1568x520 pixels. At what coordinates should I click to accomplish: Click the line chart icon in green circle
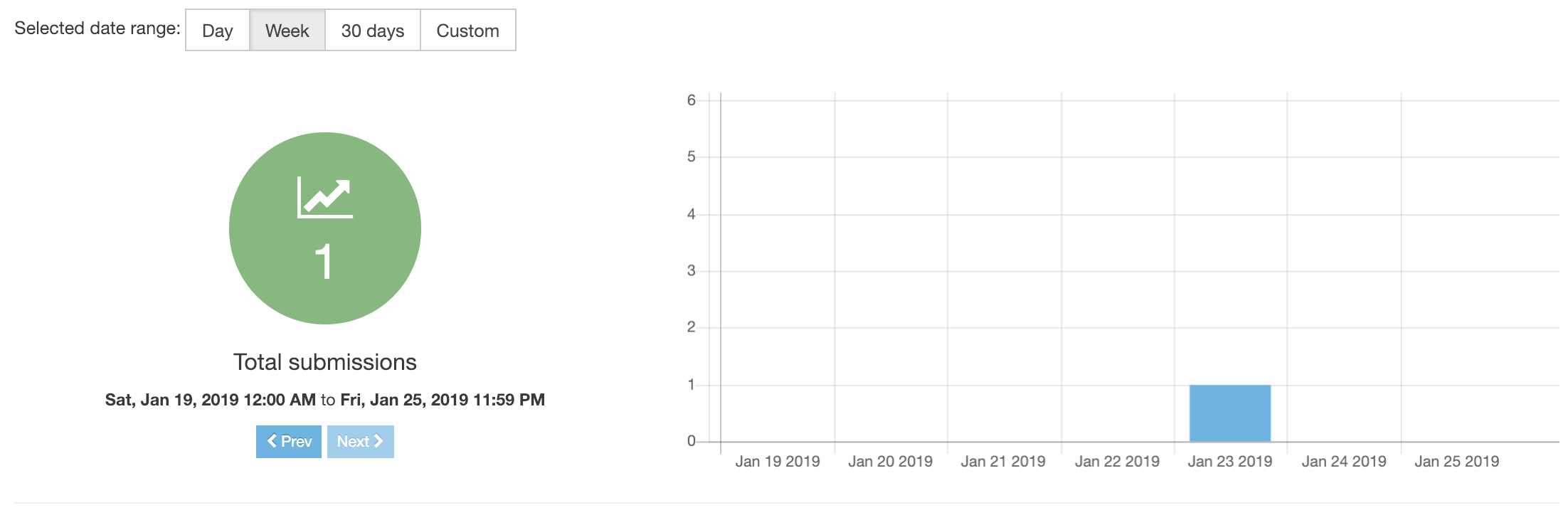[x=325, y=197]
